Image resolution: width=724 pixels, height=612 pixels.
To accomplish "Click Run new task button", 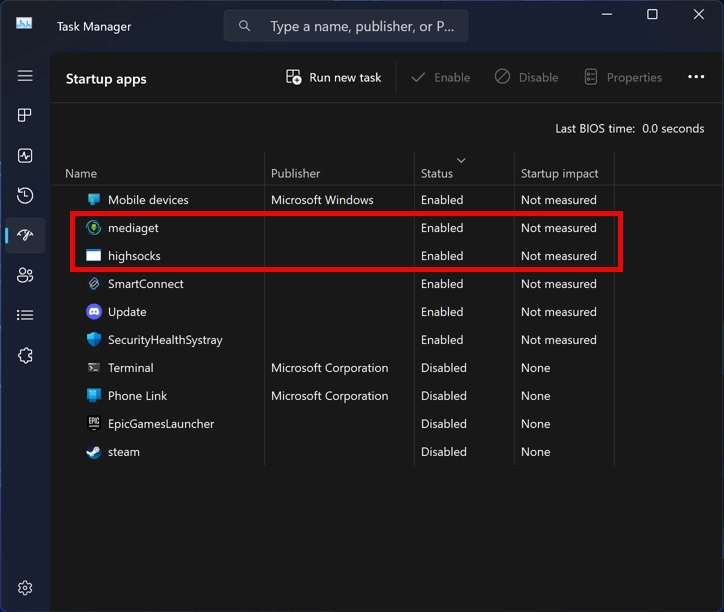I will pyautogui.click(x=333, y=77).
